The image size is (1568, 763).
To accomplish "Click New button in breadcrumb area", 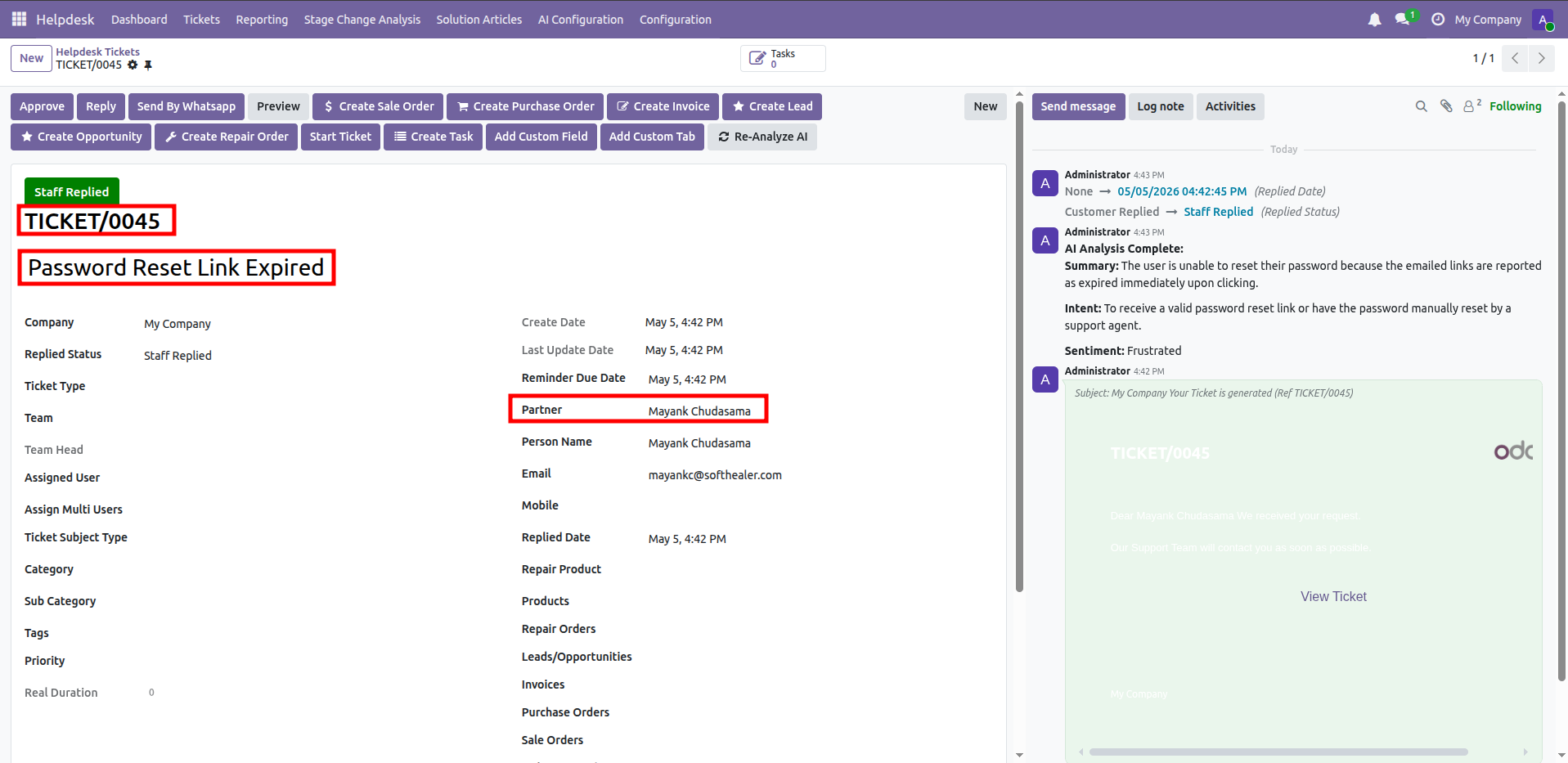I will pos(31,58).
